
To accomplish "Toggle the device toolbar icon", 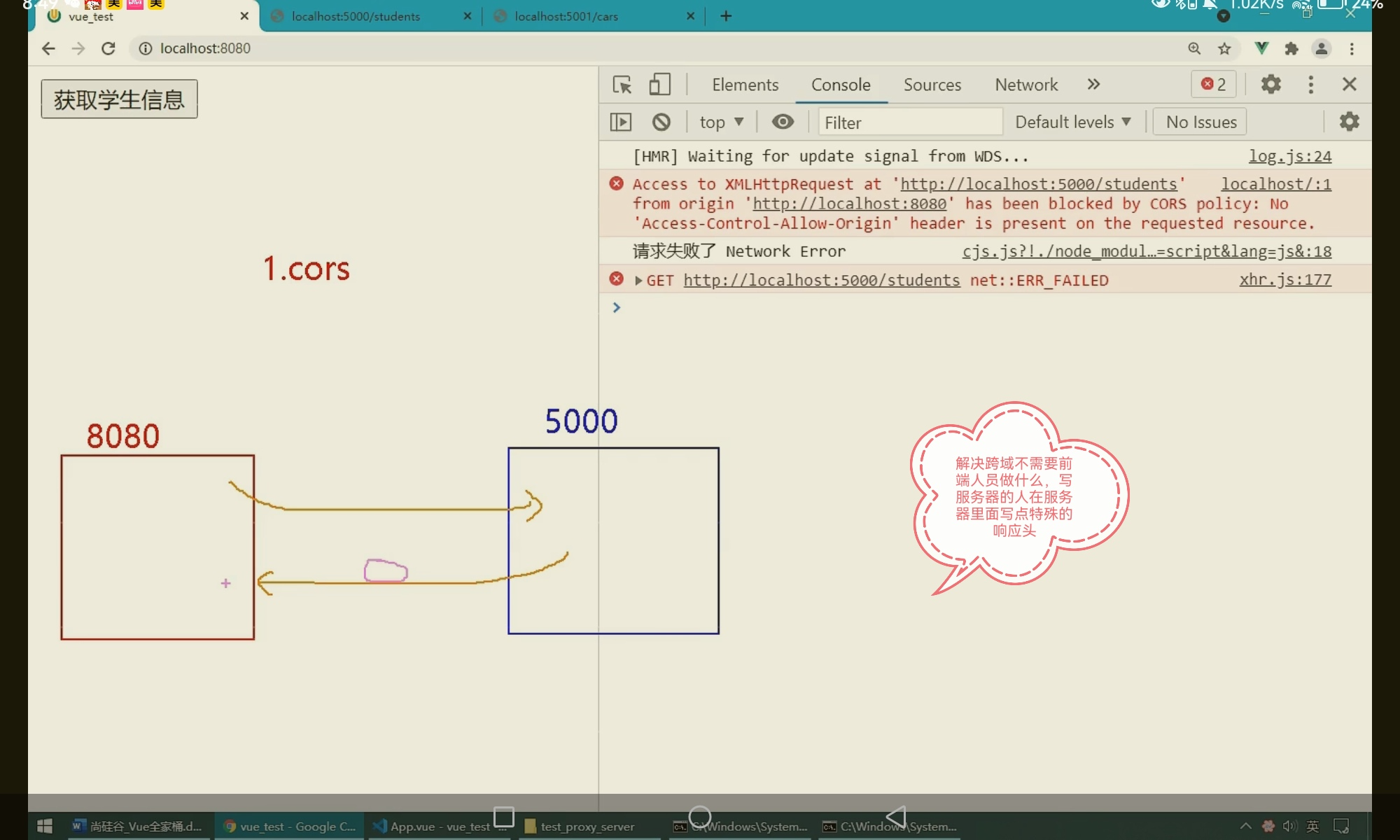I will 659,85.
